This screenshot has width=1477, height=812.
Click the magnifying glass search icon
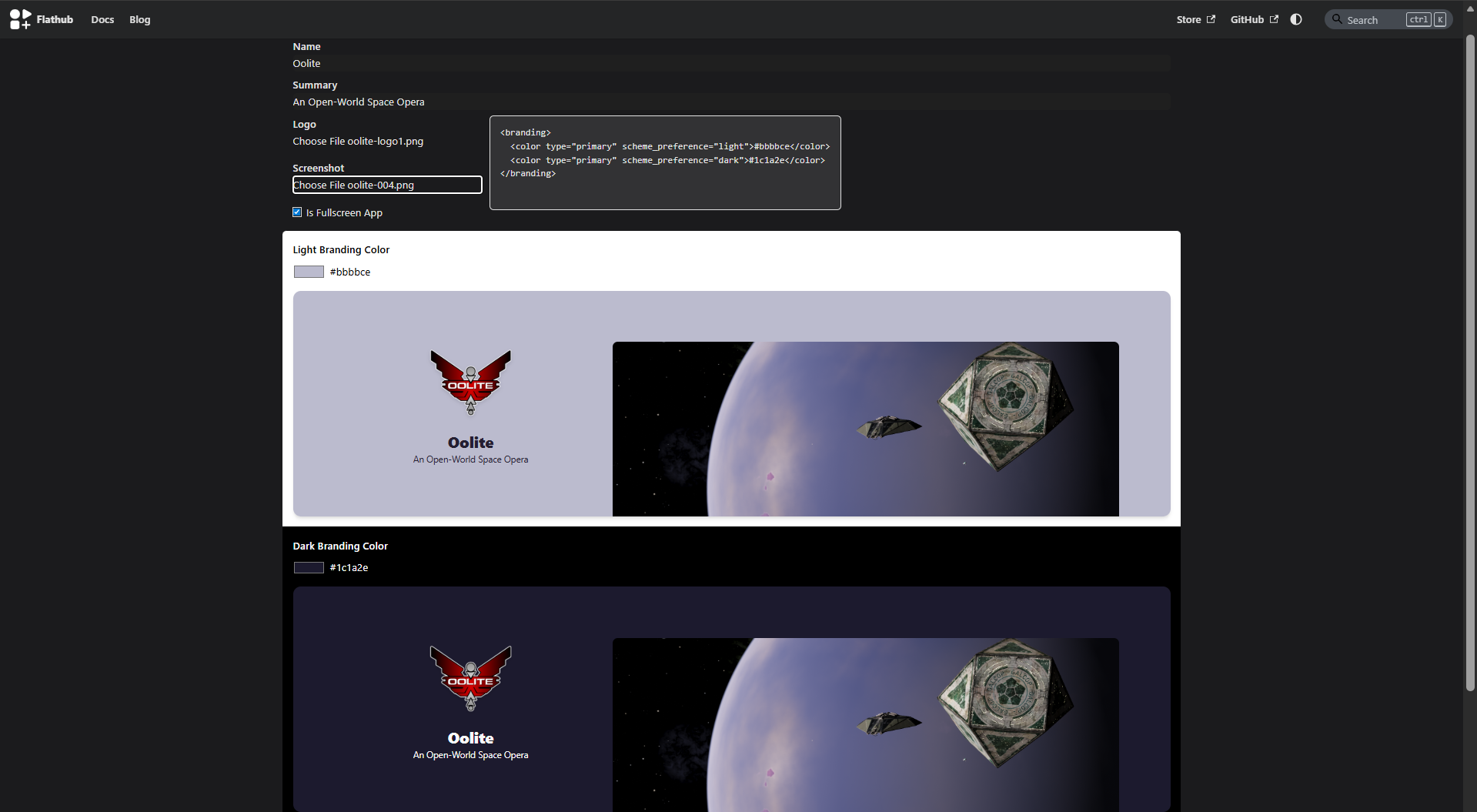(x=1337, y=19)
